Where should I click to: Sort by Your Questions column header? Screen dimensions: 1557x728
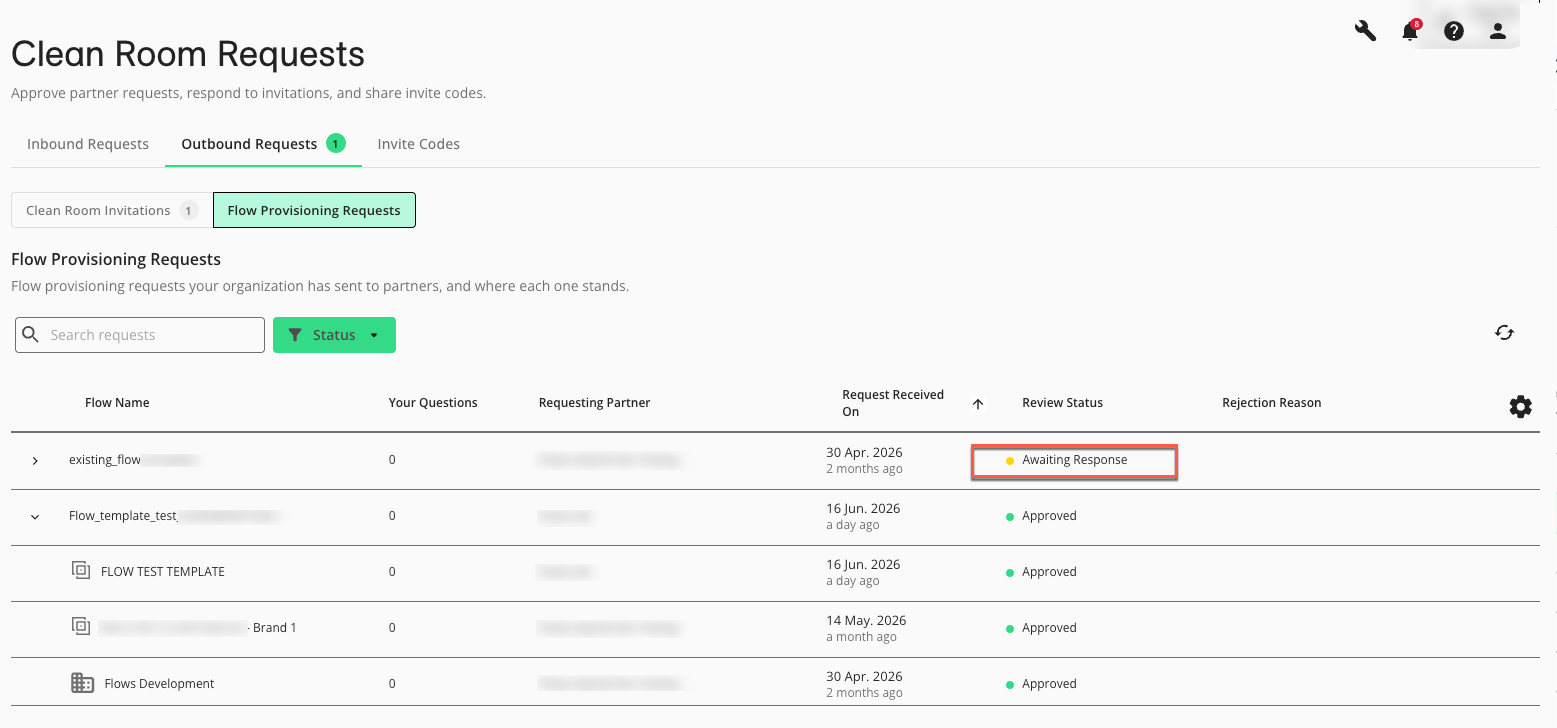433,403
